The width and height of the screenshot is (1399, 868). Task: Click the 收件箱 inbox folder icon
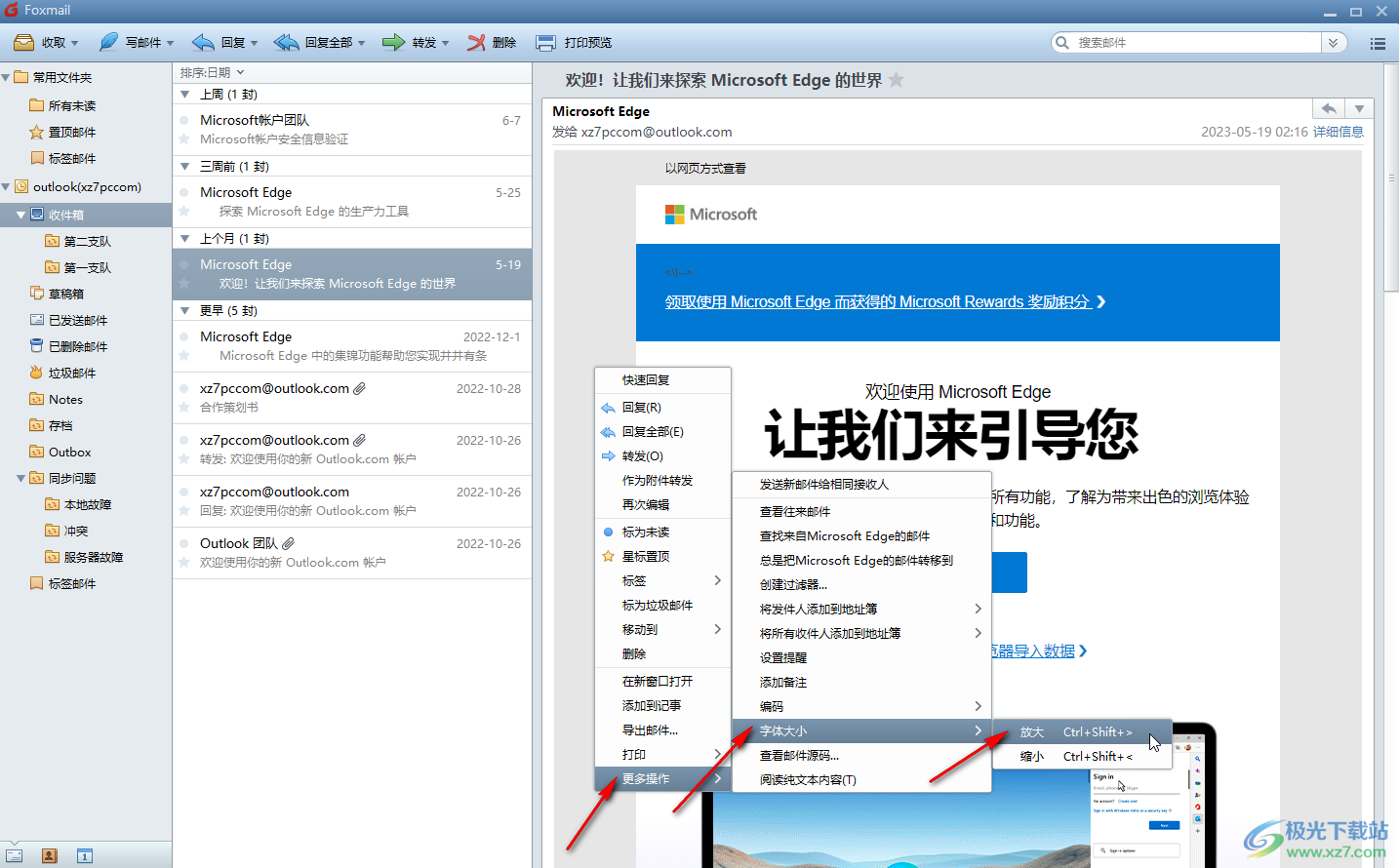tap(37, 215)
